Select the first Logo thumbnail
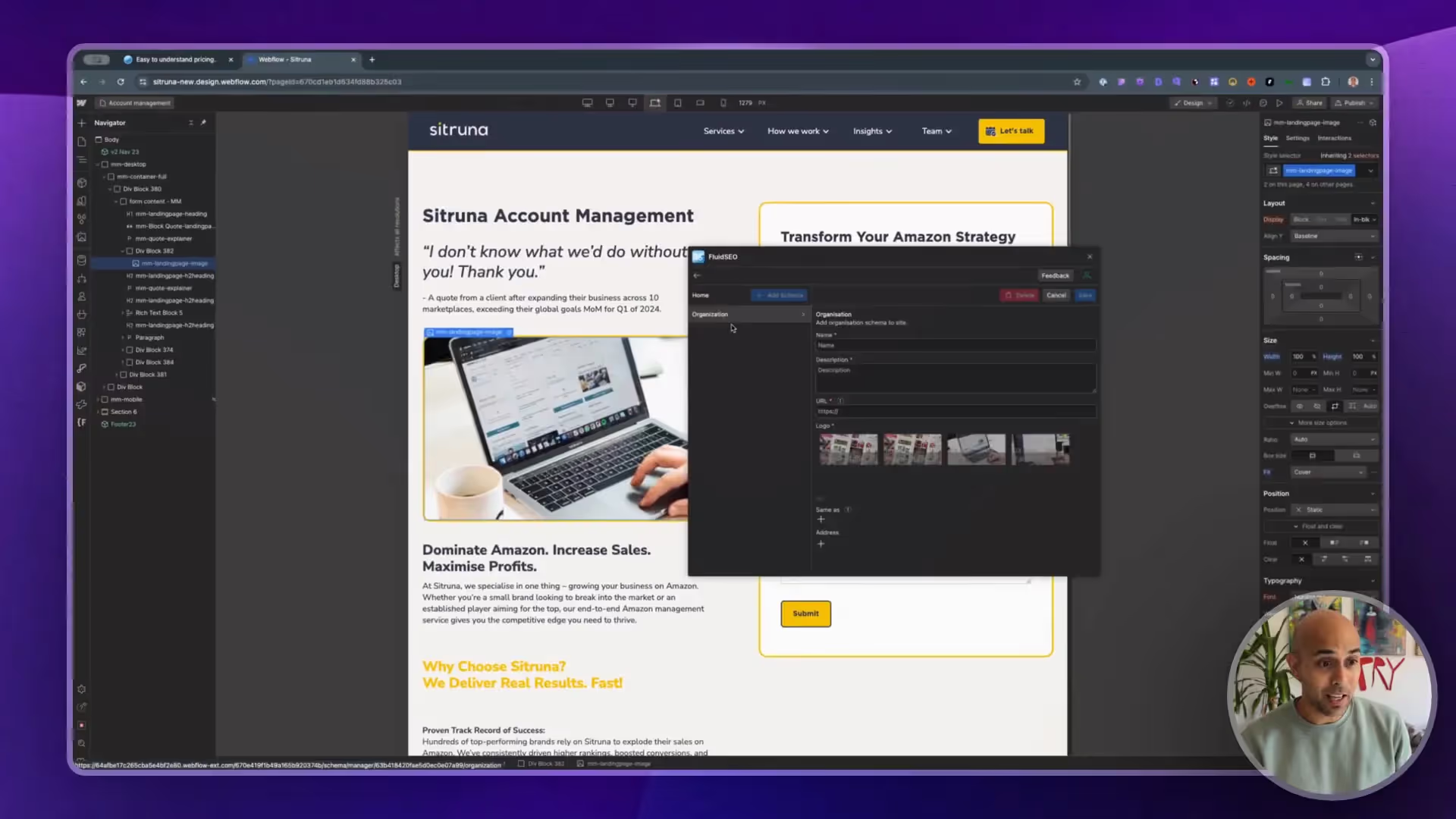Image resolution: width=1456 pixels, height=819 pixels. click(x=849, y=450)
